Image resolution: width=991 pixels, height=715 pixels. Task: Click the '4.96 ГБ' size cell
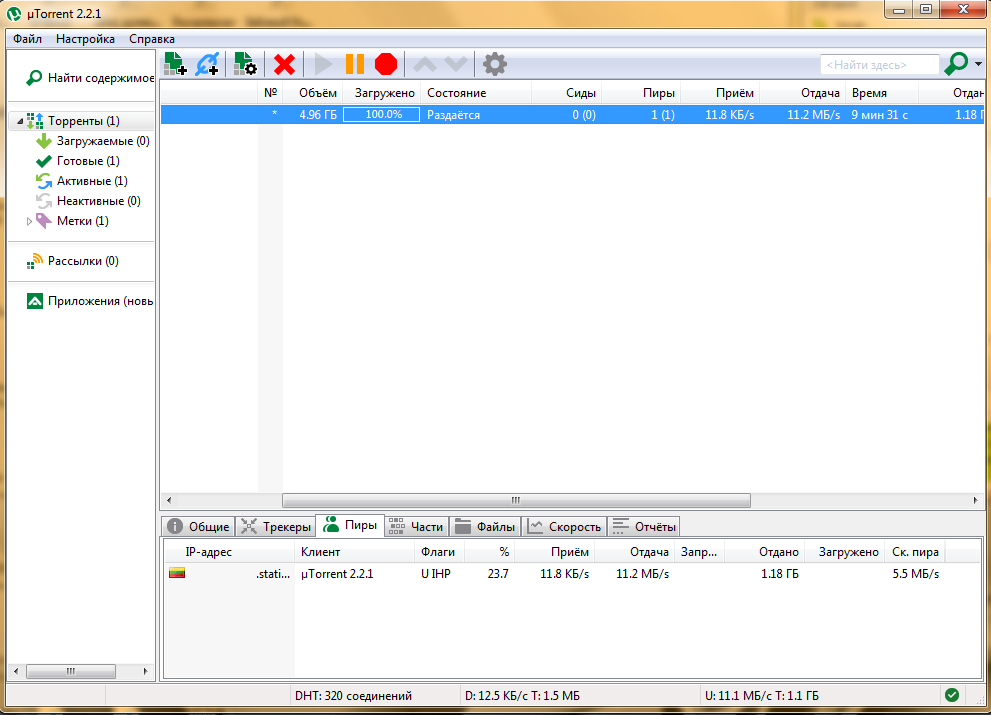(318, 115)
